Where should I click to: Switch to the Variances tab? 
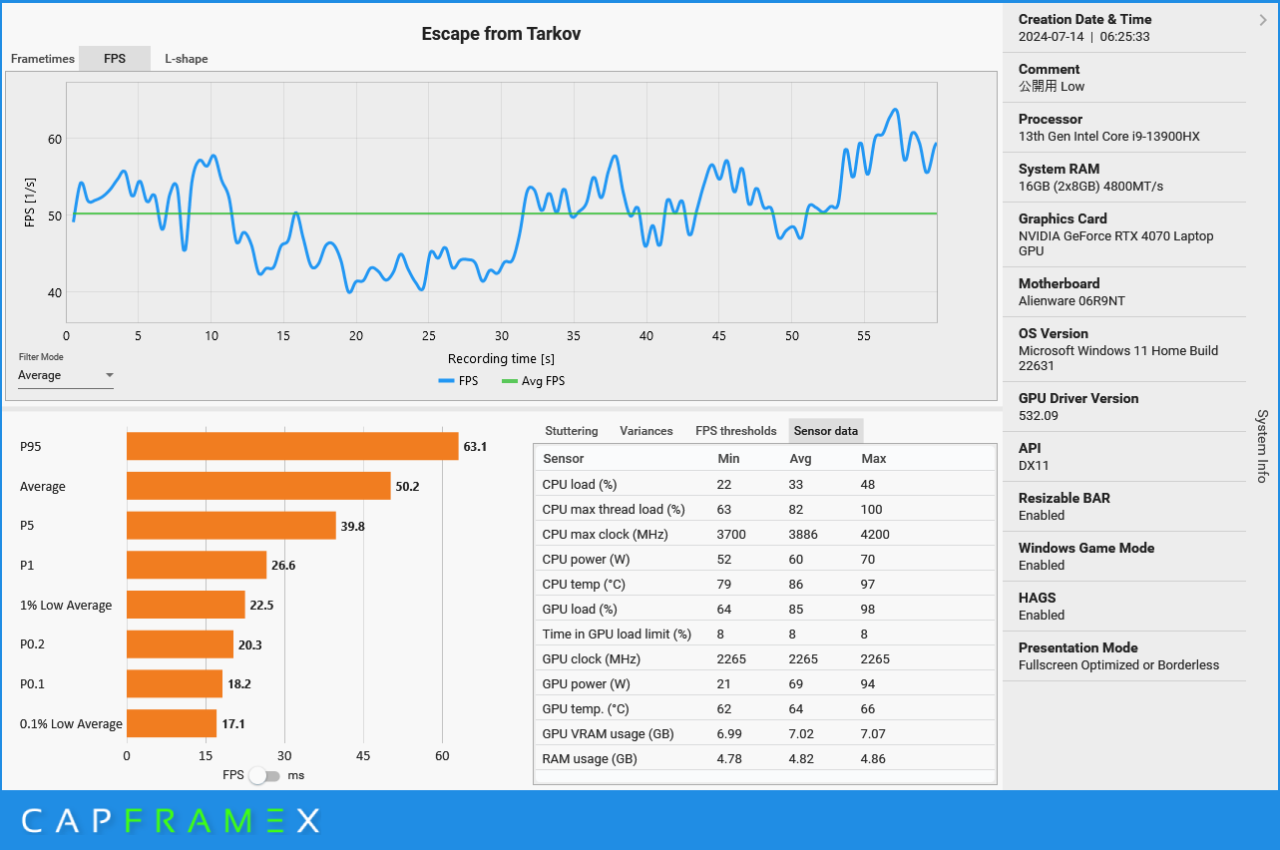(x=646, y=431)
